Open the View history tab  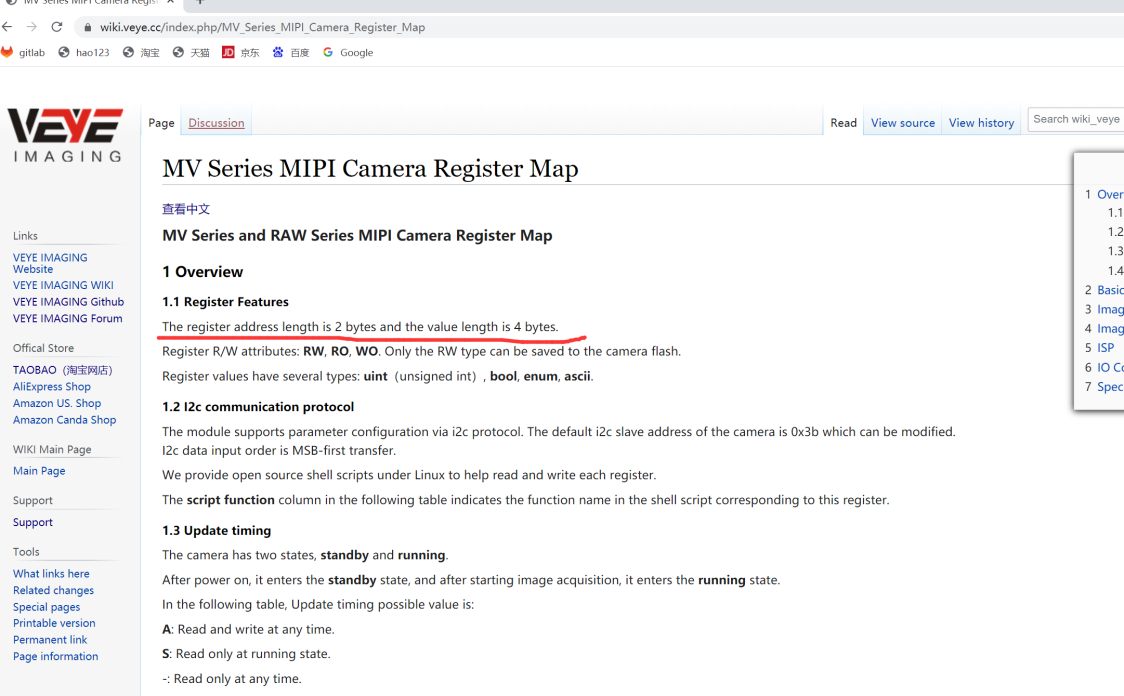click(x=981, y=123)
